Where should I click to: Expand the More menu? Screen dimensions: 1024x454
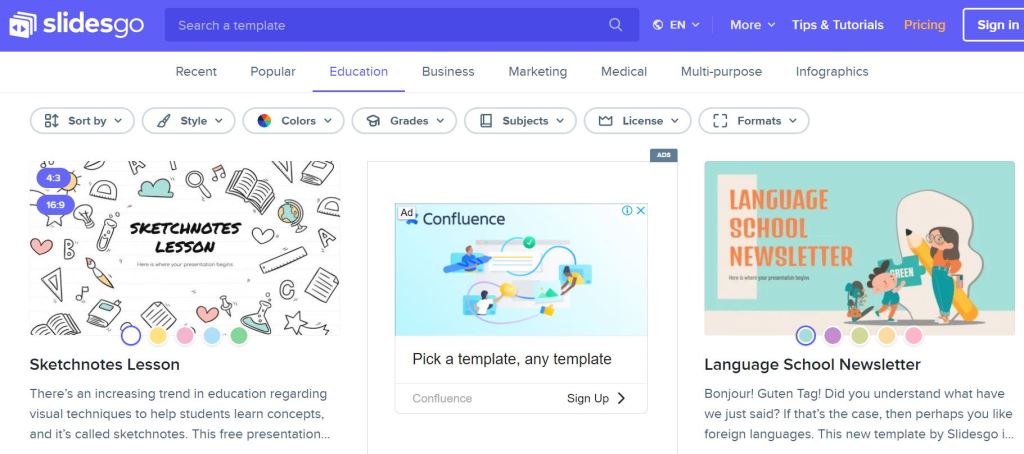point(752,25)
